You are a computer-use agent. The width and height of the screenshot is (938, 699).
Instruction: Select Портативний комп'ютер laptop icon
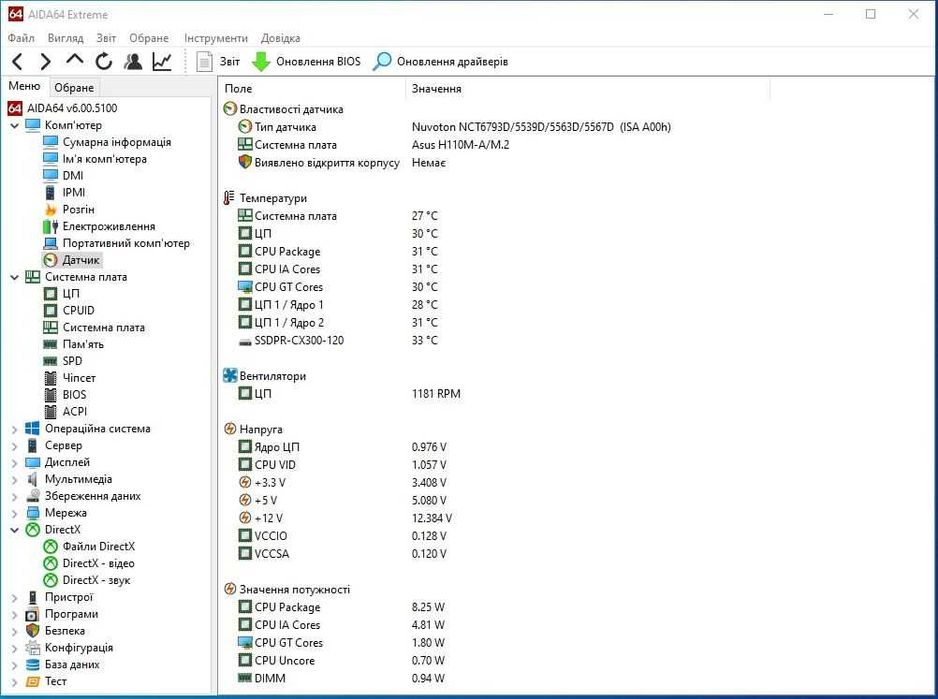(x=51, y=243)
